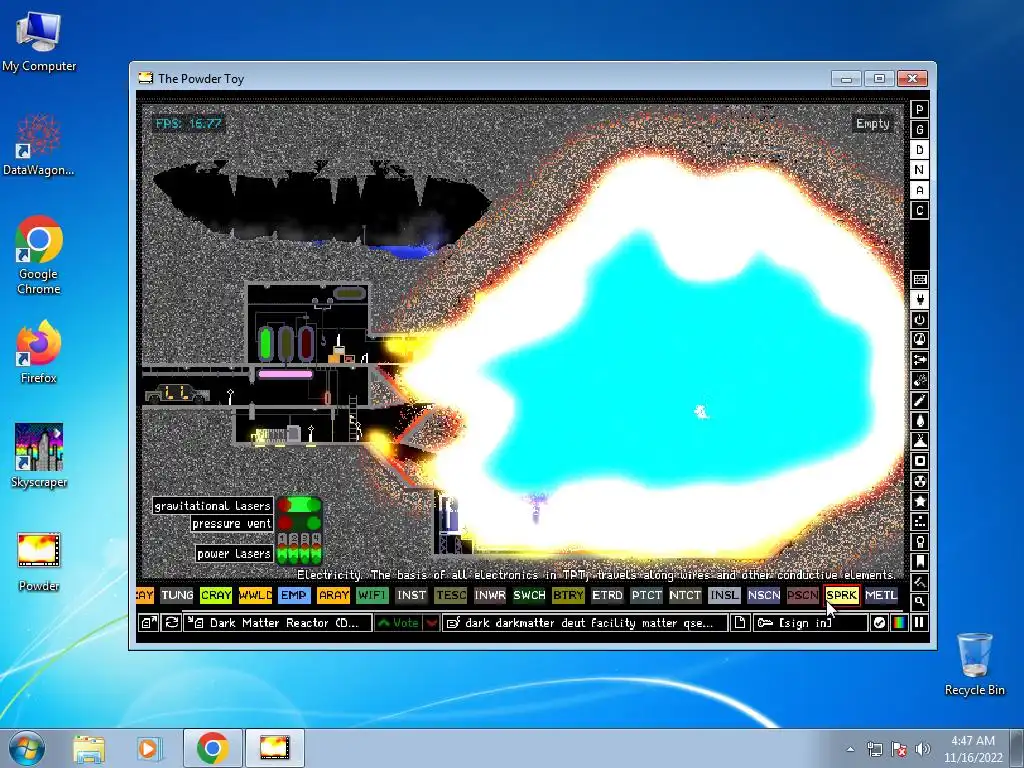This screenshot has height=768, width=1024.
Task: Open the Special category star icon
Action: 920,502
